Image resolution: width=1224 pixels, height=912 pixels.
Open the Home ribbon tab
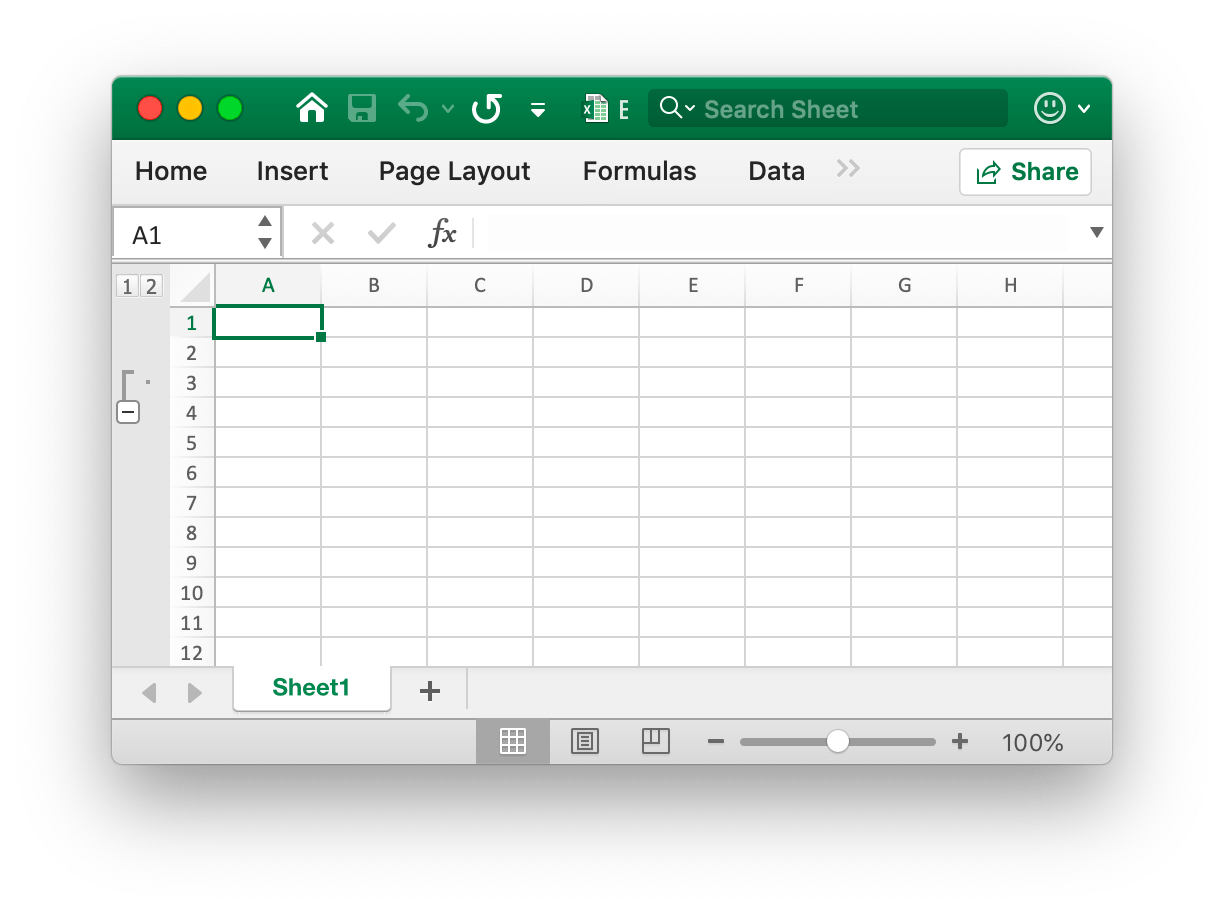tap(171, 171)
